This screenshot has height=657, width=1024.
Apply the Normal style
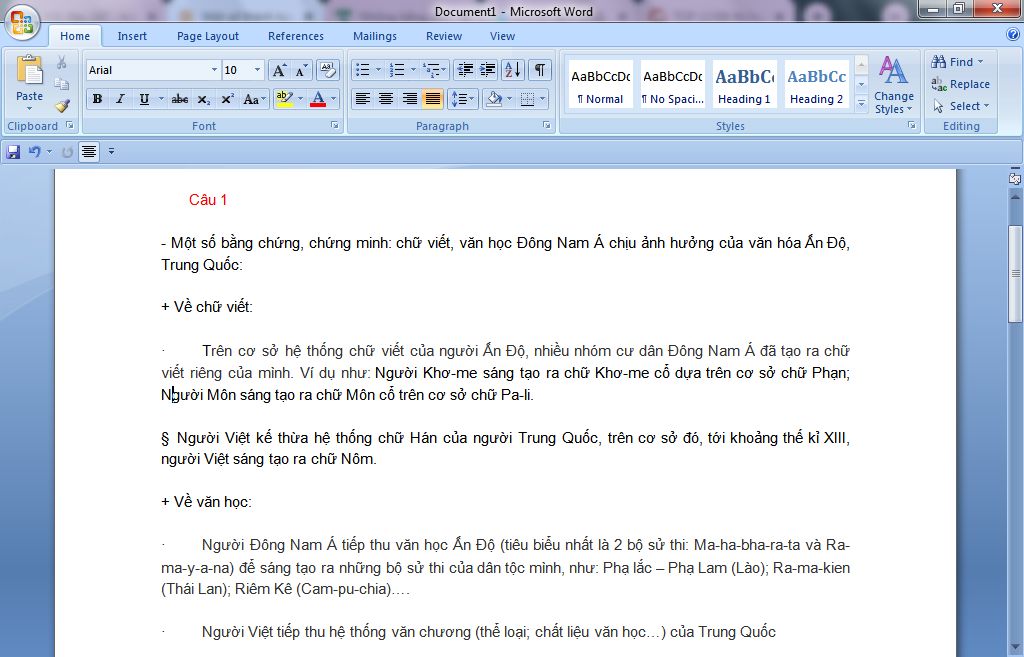pos(600,85)
